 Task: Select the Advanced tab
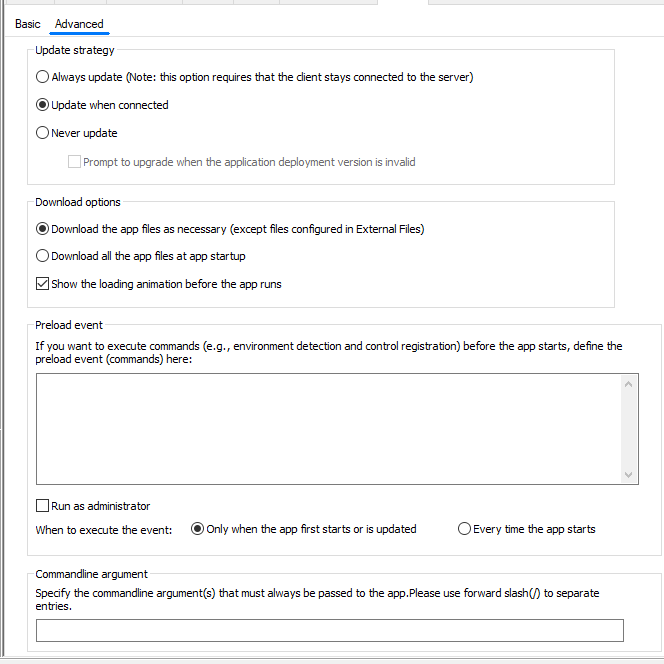79,24
